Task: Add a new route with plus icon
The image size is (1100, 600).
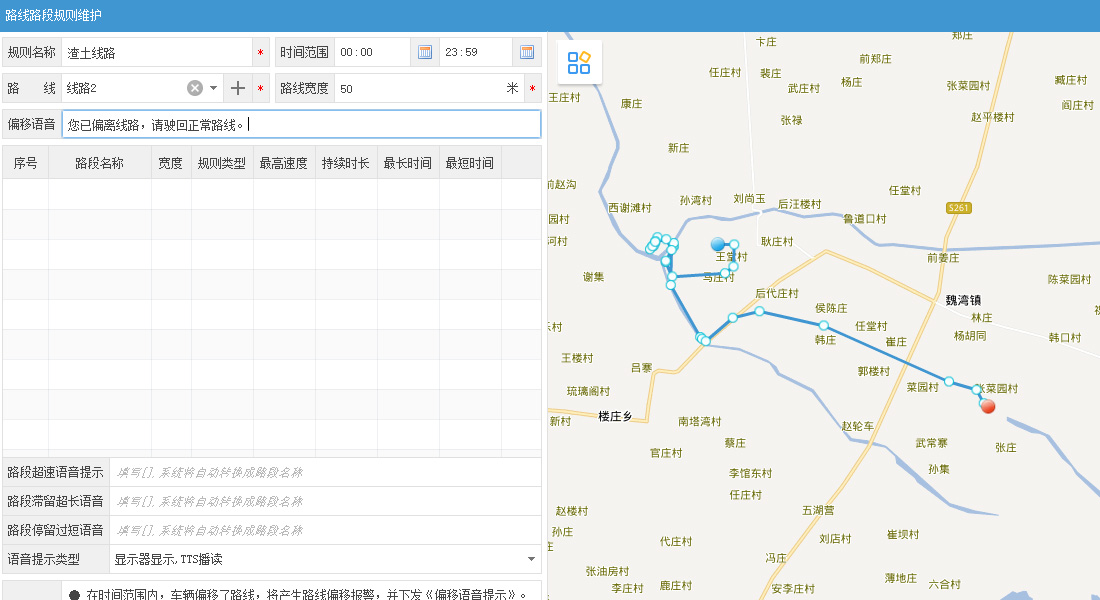Action: point(238,88)
